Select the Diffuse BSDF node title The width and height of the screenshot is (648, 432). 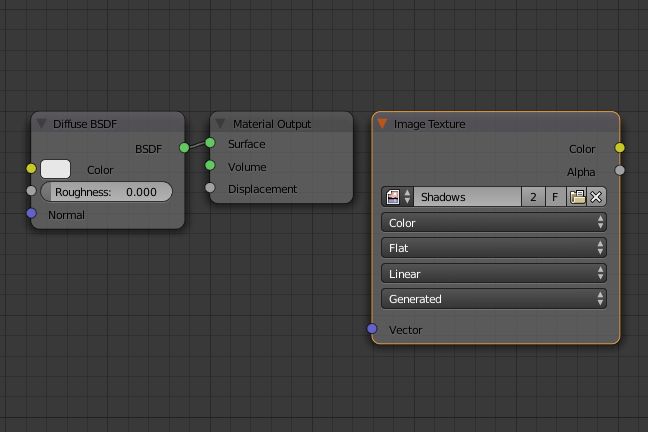[85, 124]
